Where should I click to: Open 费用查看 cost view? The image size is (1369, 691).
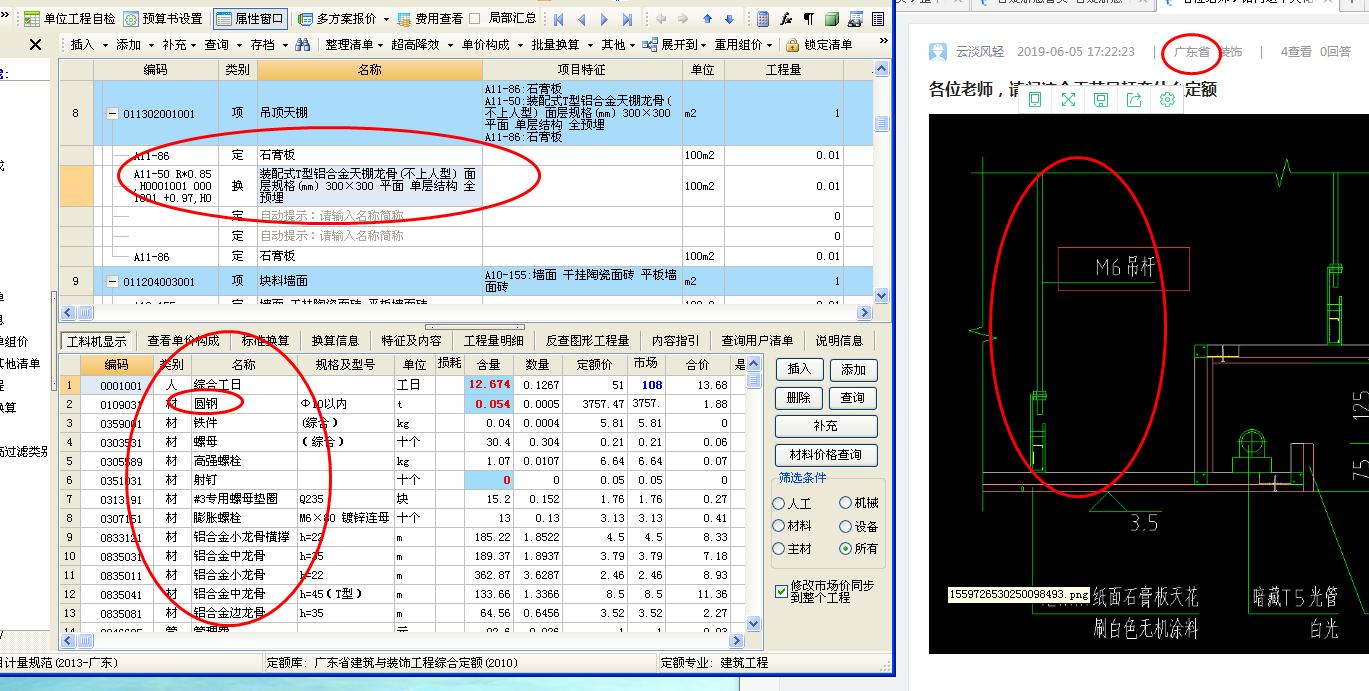(x=430, y=19)
